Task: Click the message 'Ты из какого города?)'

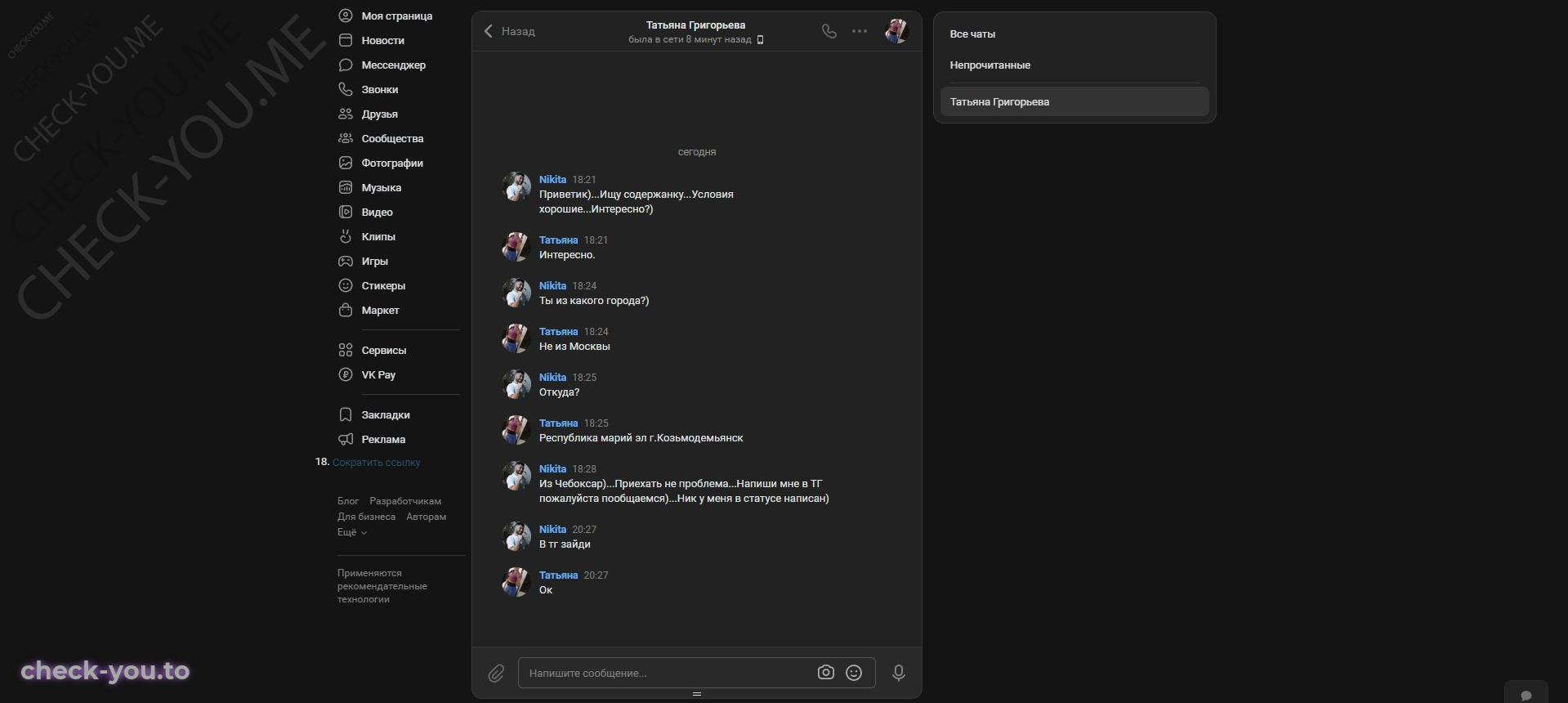Action: click(594, 300)
